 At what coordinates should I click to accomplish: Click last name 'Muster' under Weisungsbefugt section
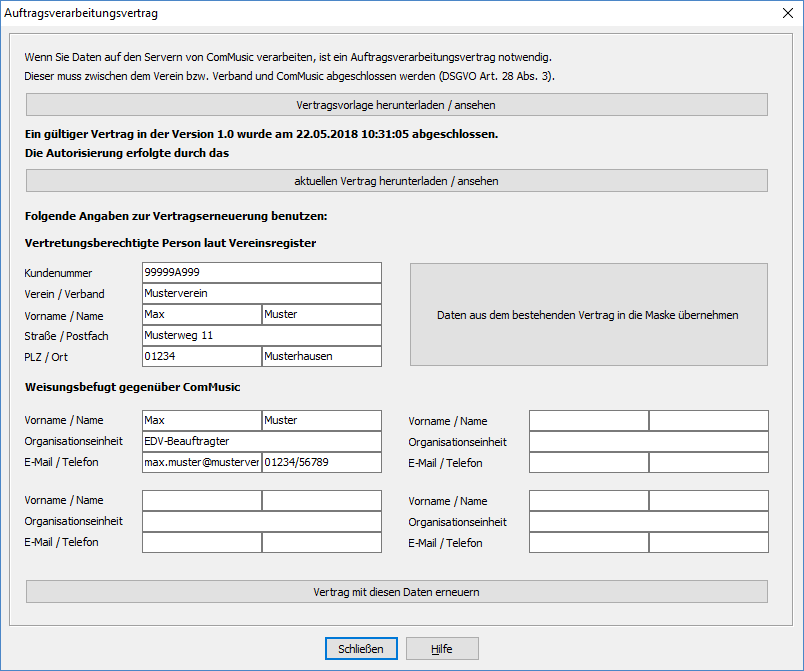[321, 420]
